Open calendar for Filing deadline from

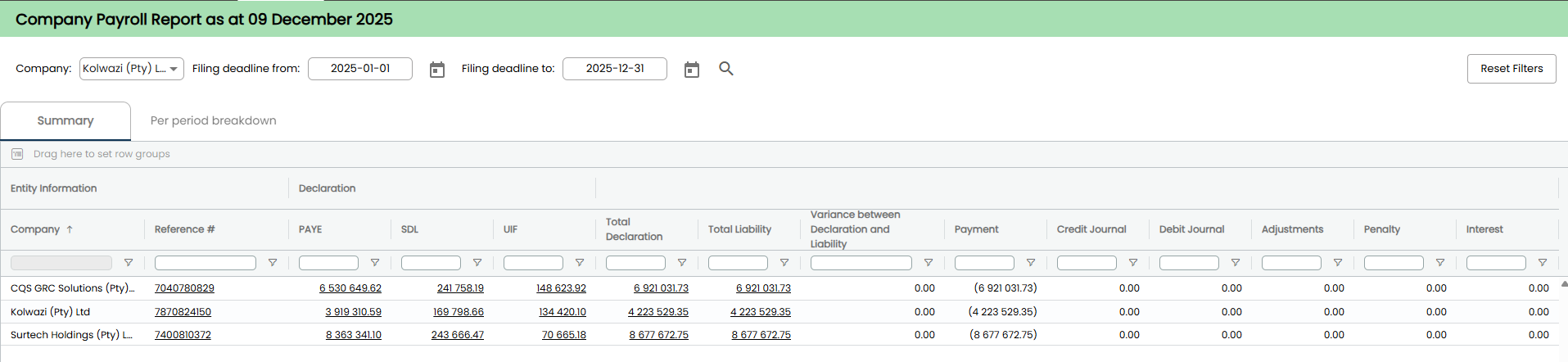pos(437,70)
